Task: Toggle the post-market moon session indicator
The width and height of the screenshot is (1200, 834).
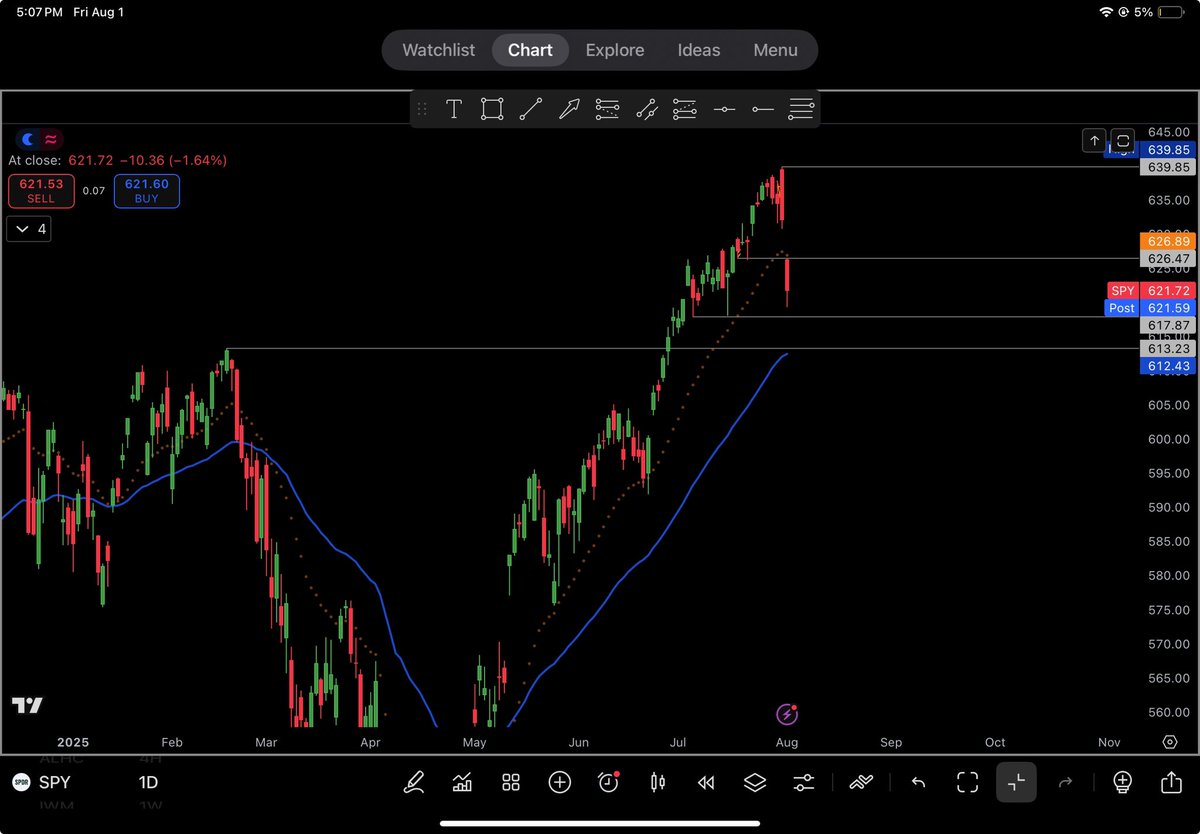Action: [29, 140]
